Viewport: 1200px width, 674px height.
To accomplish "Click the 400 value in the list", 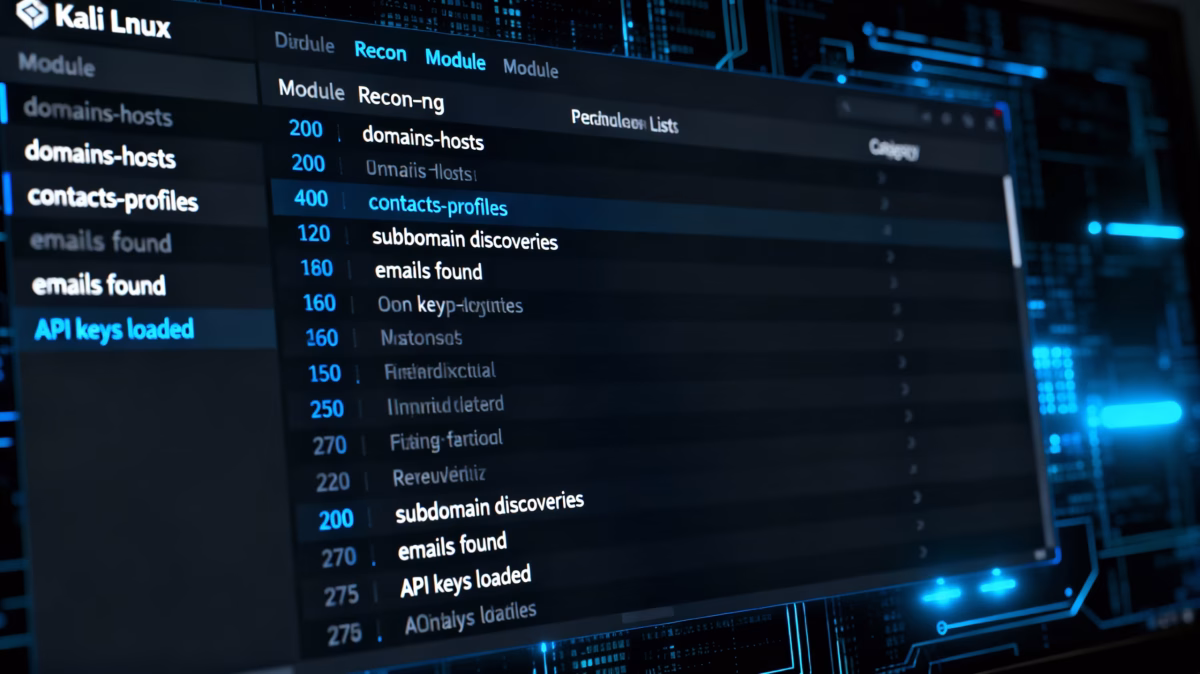I will (311, 198).
